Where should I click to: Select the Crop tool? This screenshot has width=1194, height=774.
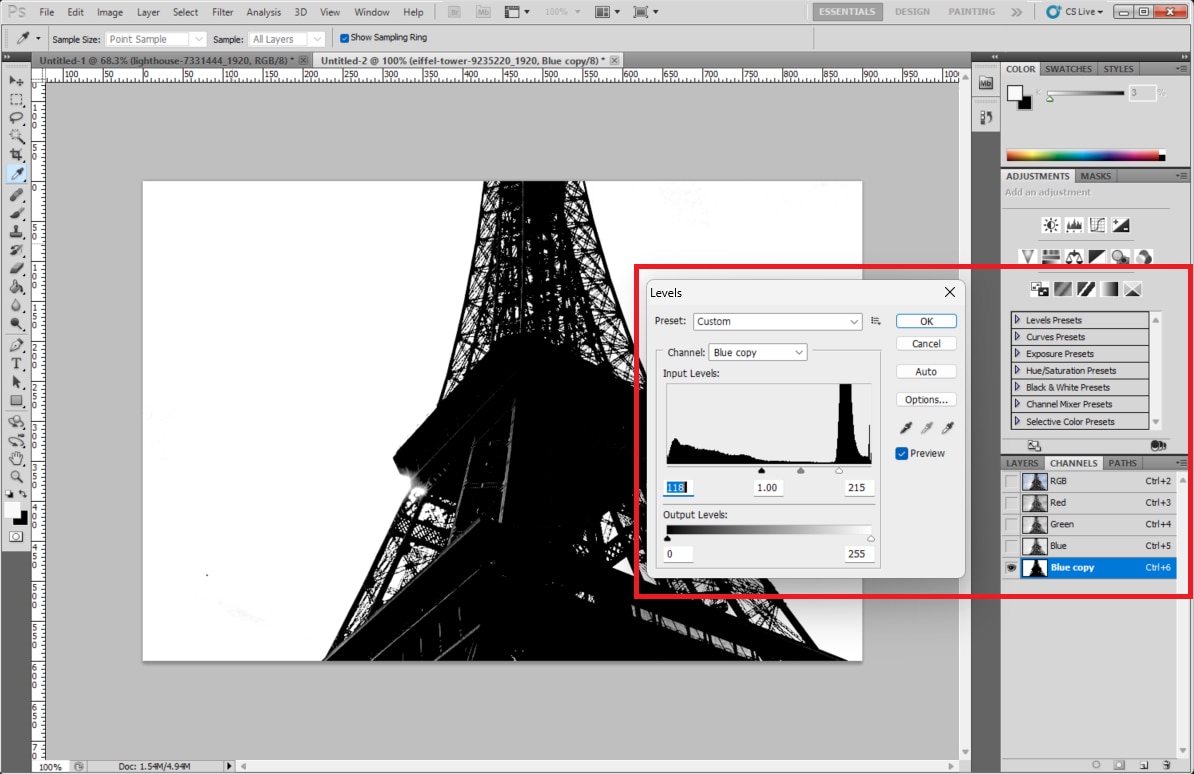(16, 155)
